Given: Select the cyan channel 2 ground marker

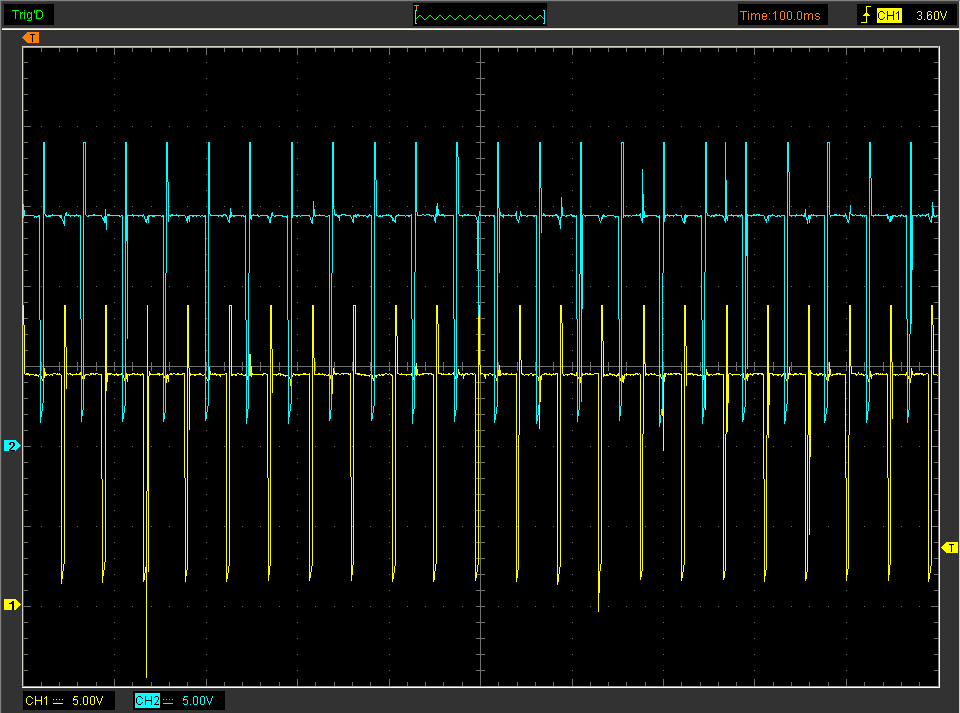Looking at the screenshot, I should 12,445.
